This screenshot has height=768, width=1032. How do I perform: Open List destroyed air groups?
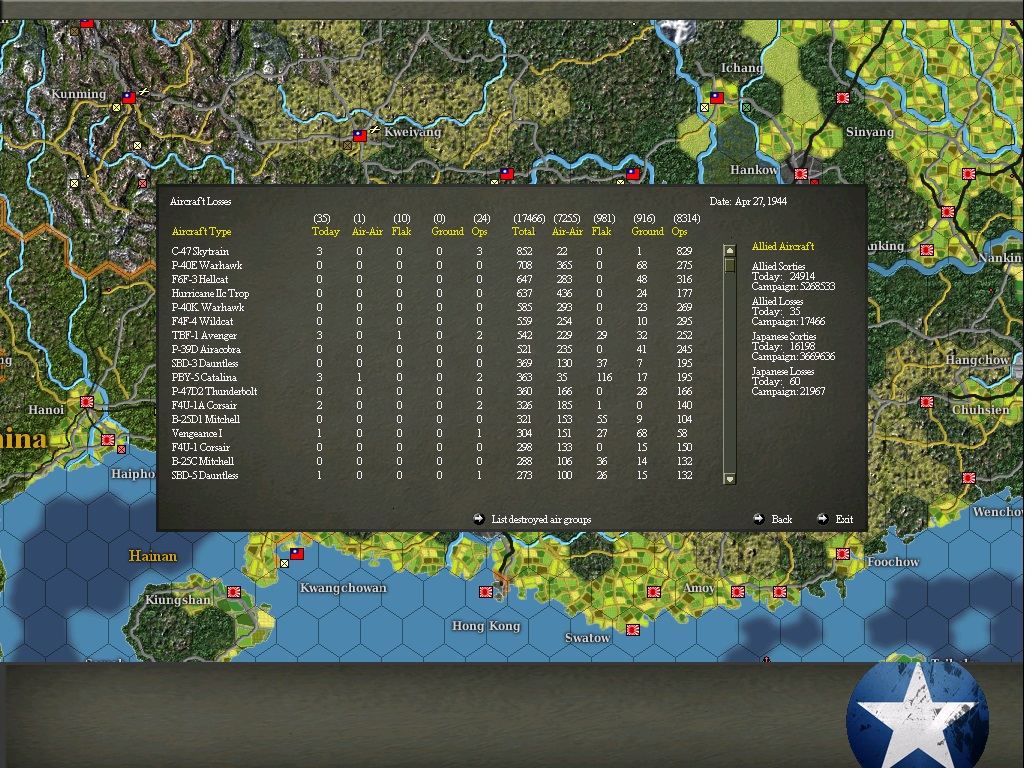[541, 519]
